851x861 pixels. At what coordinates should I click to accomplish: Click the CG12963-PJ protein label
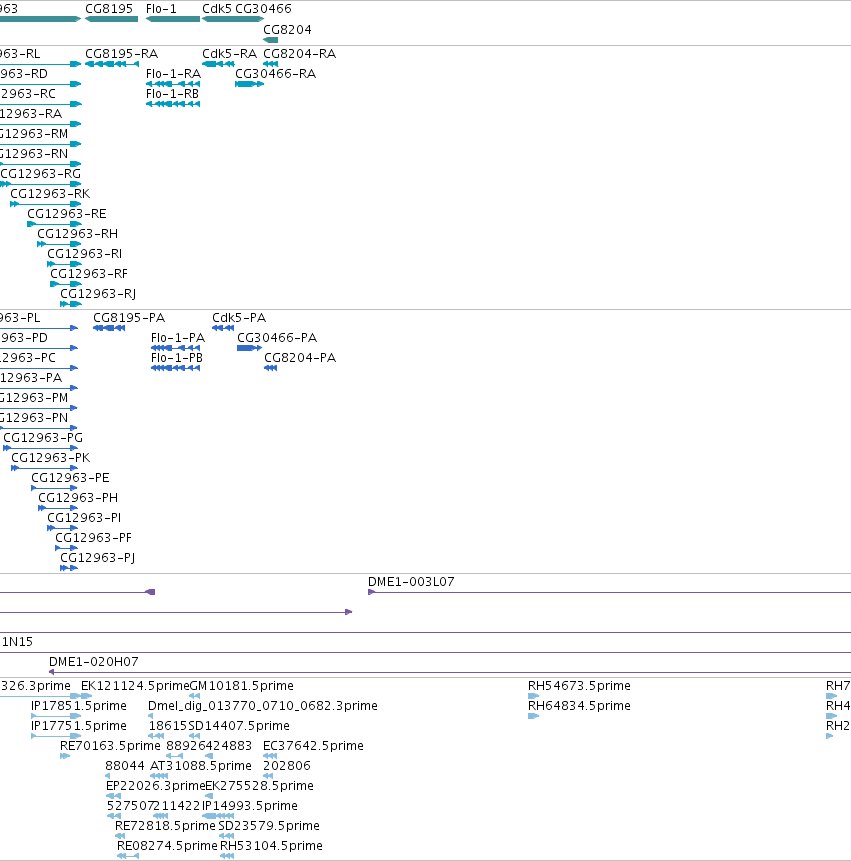coord(98,558)
